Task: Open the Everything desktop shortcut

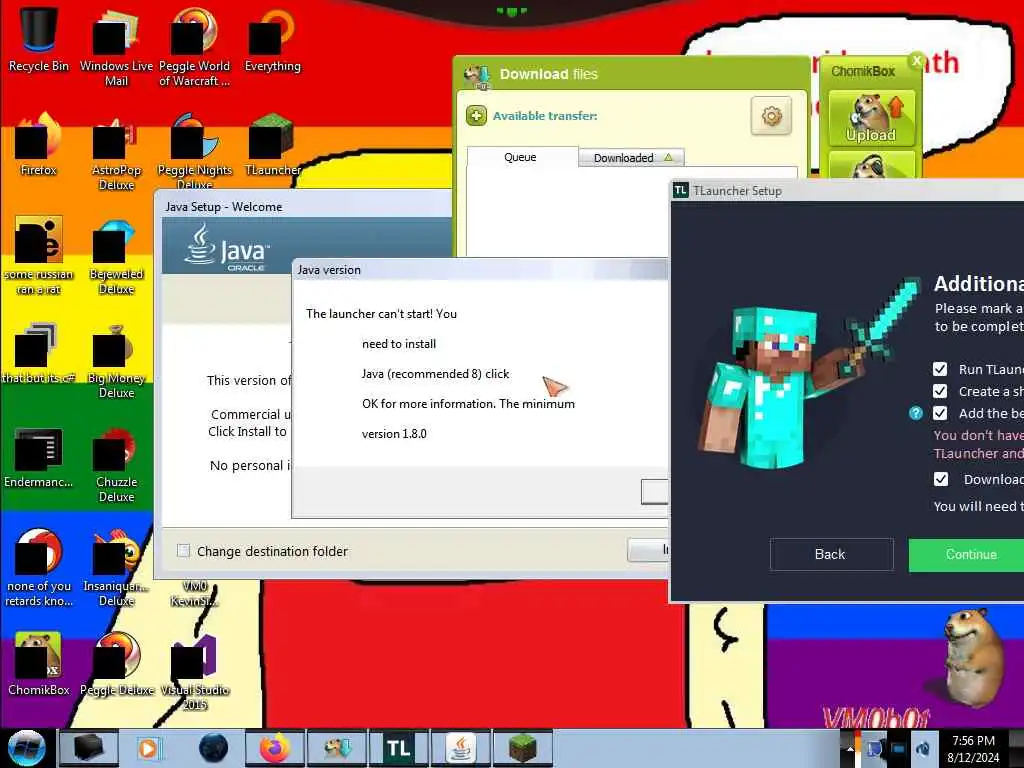Action: coord(272,39)
